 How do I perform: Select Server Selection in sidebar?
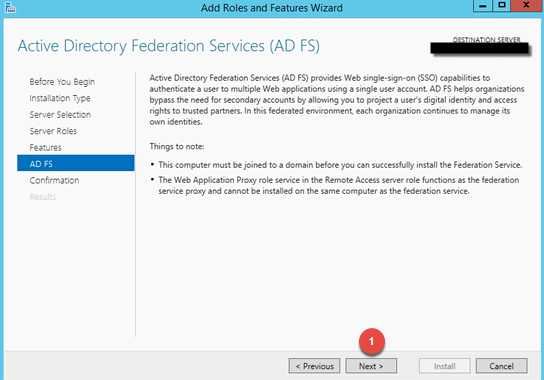pos(60,115)
